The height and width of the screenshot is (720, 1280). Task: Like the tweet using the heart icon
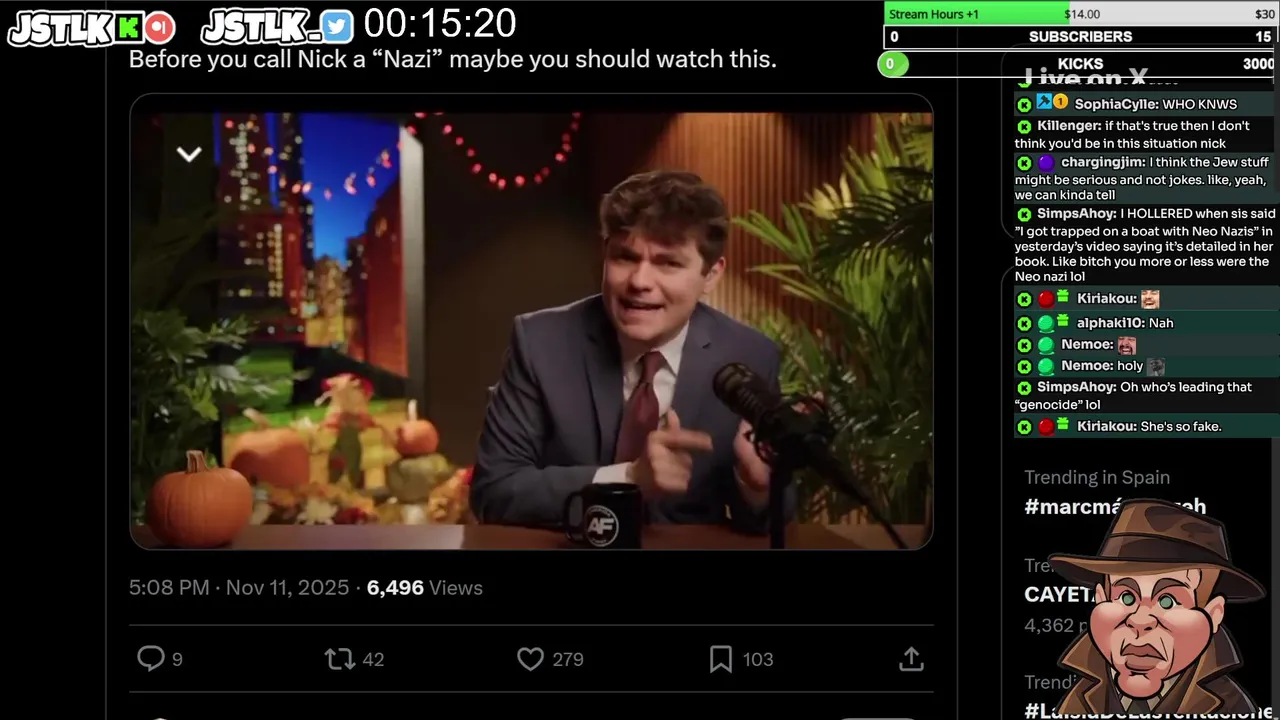click(x=530, y=658)
